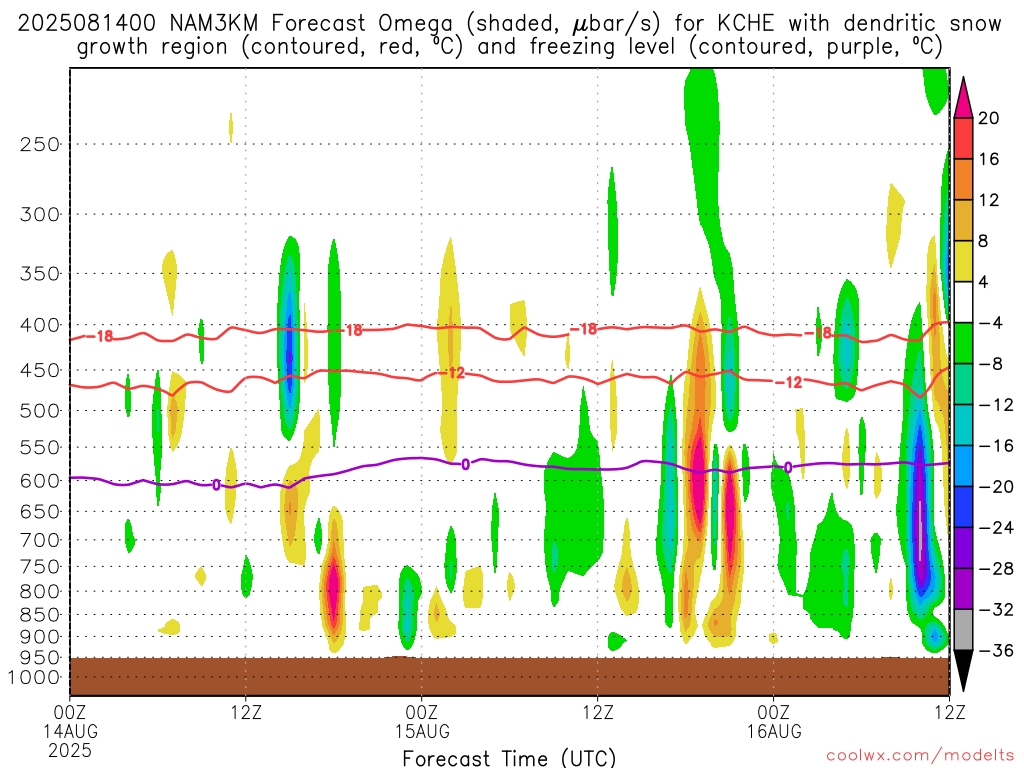Click the colorbar value label -20

pos(997,487)
